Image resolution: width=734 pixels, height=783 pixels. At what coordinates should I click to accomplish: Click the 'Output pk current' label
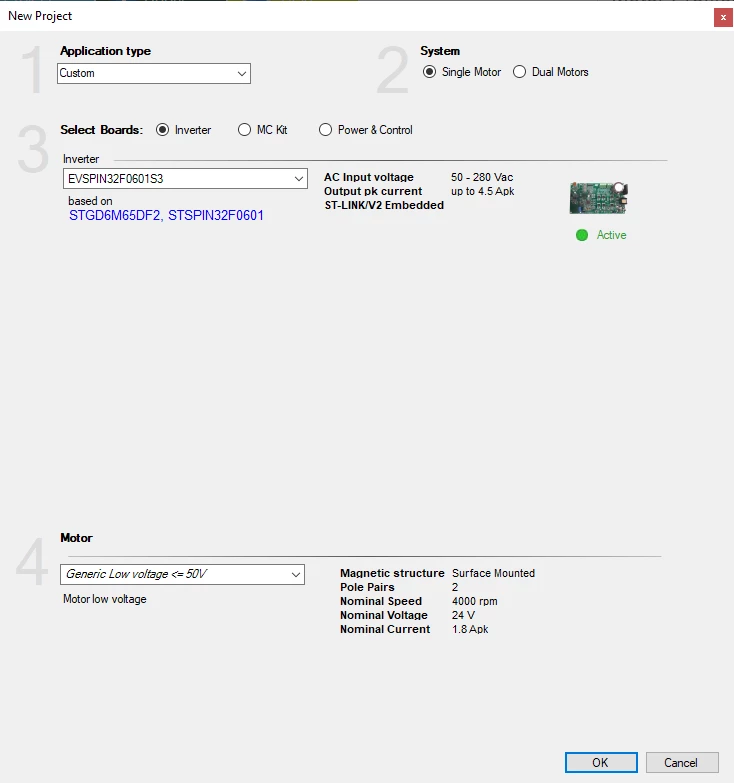pos(373,191)
